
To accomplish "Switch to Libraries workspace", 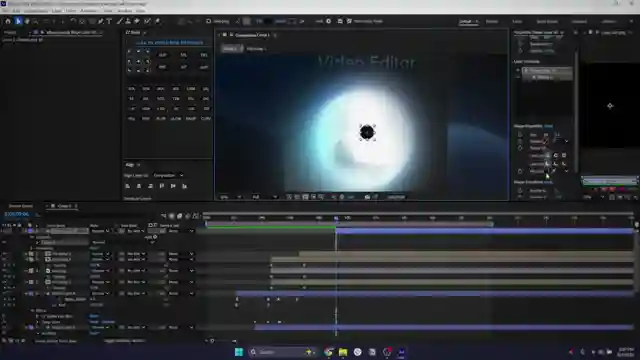I will pyautogui.click(x=609, y=21).
